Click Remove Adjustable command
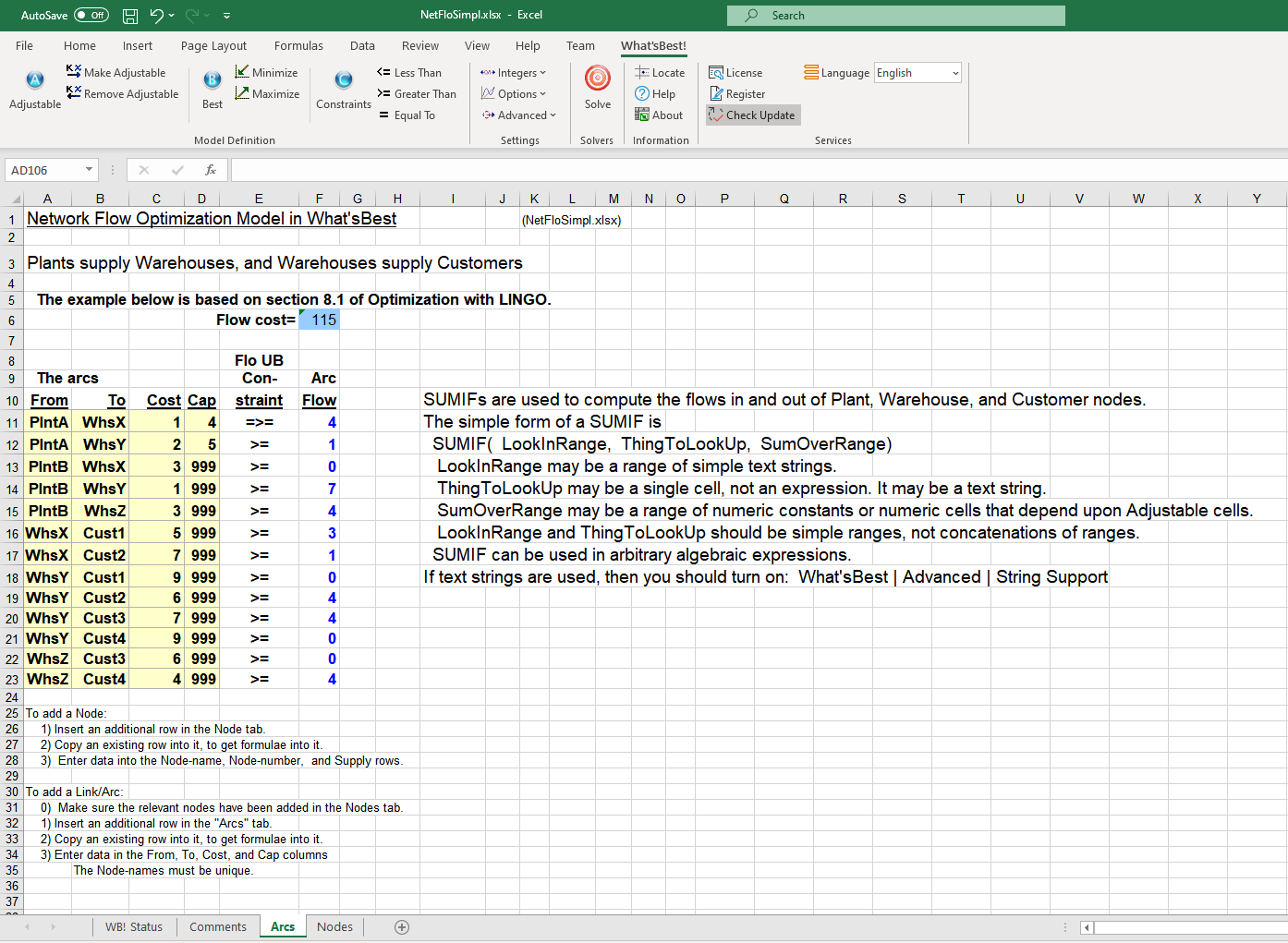This screenshot has width=1288, height=943. [123, 94]
